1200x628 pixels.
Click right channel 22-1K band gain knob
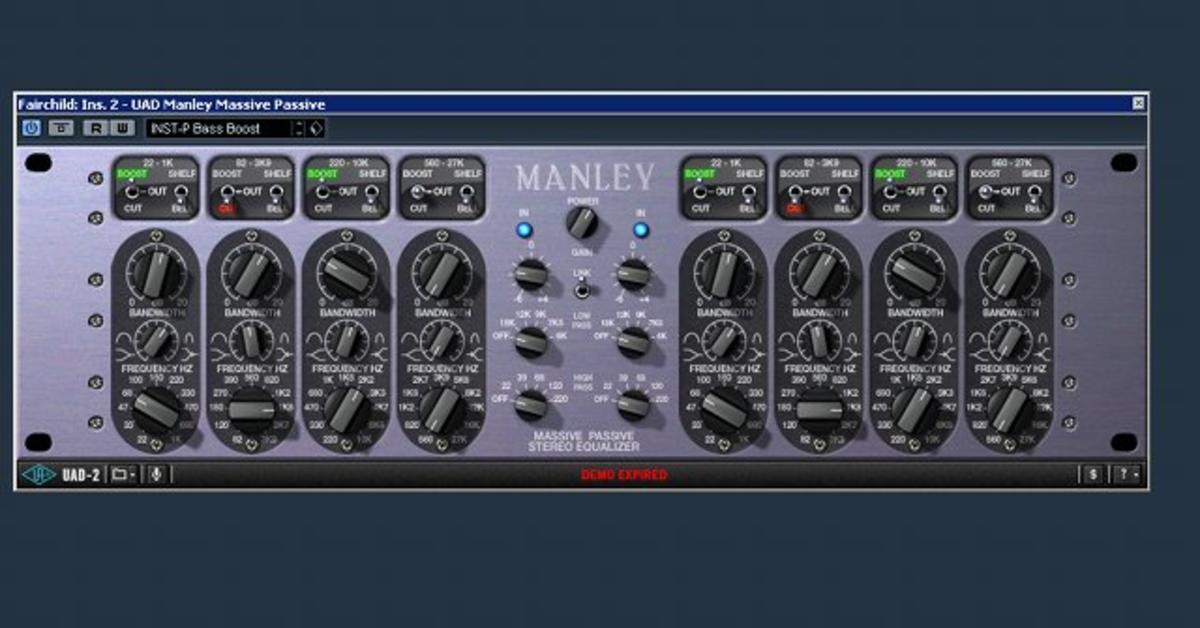point(725,272)
